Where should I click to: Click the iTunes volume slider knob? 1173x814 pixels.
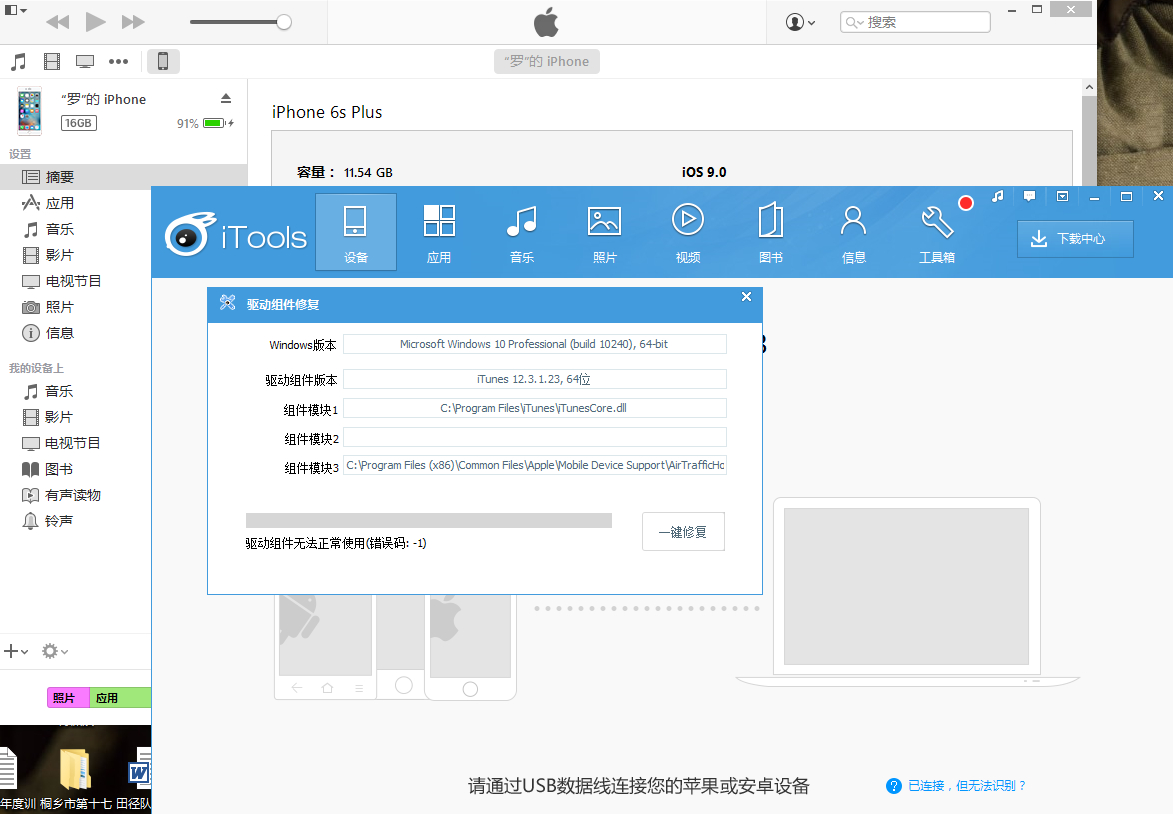pyautogui.click(x=284, y=22)
